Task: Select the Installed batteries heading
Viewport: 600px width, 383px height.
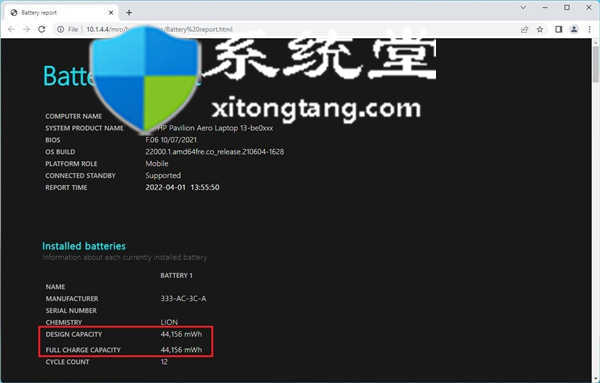Action: point(84,246)
